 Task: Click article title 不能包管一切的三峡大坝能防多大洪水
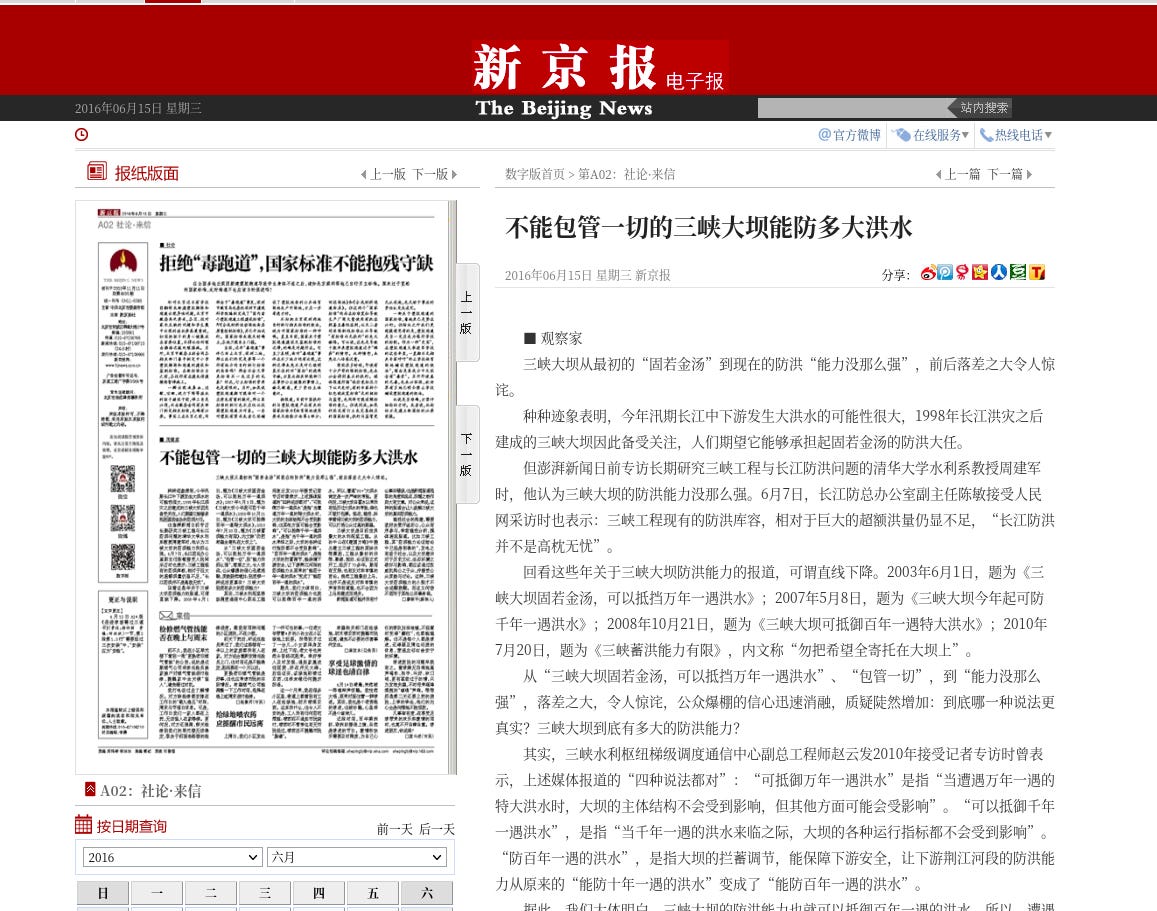[x=709, y=227]
